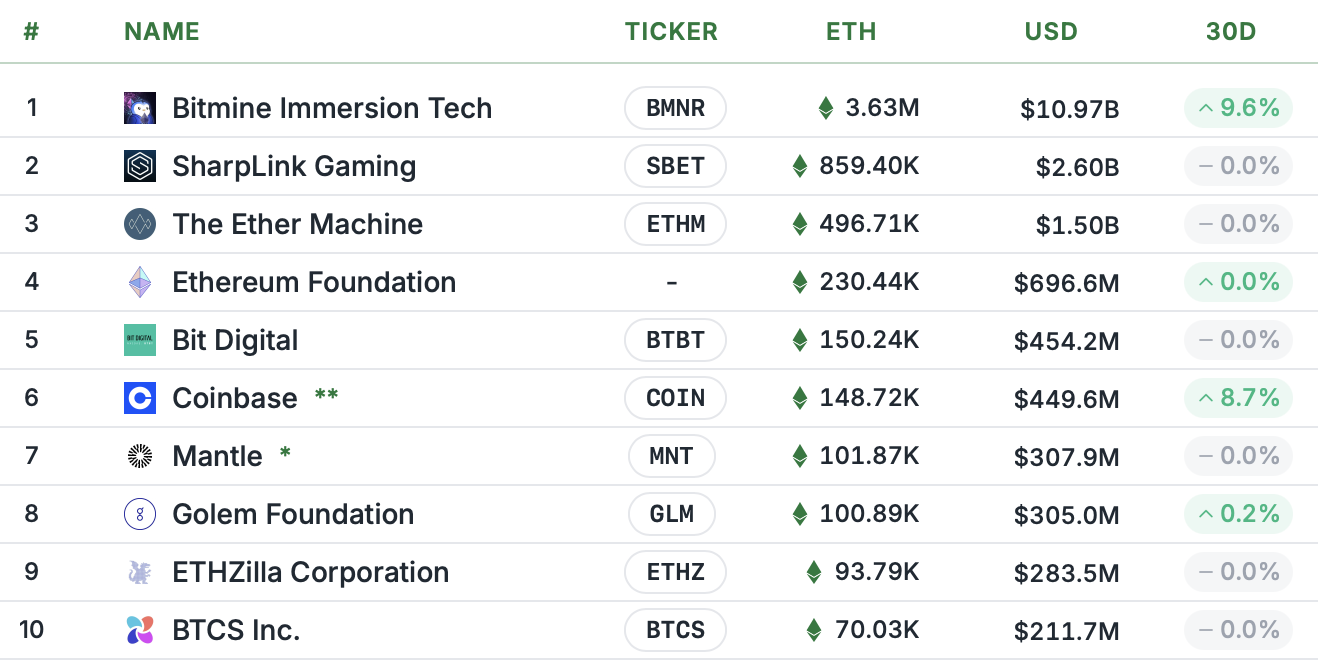Select the Mantle circular logo
The width and height of the screenshot is (1318, 666).
[140, 456]
